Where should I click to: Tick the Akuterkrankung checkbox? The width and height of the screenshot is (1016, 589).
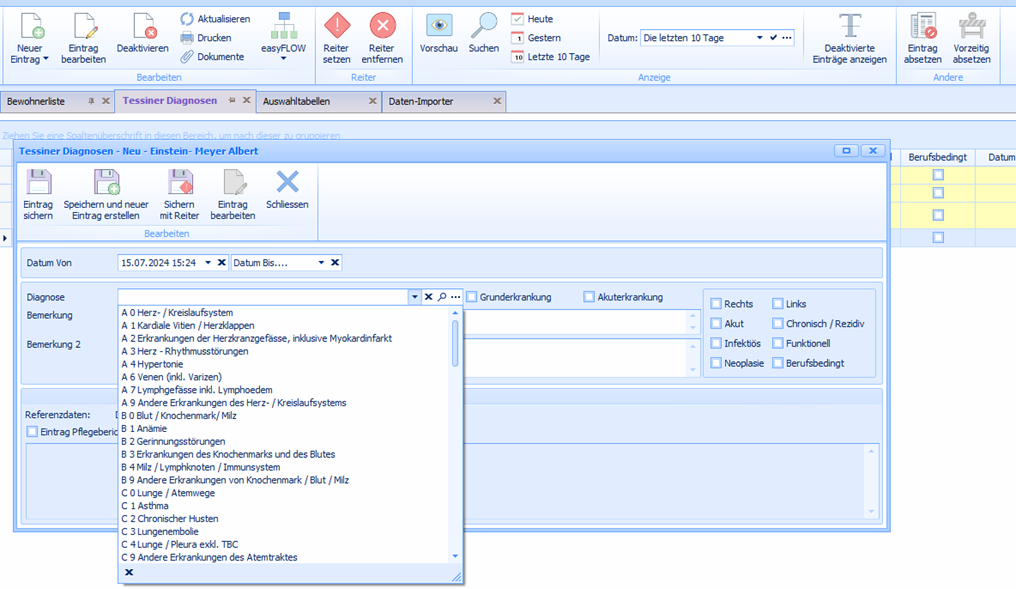point(589,297)
